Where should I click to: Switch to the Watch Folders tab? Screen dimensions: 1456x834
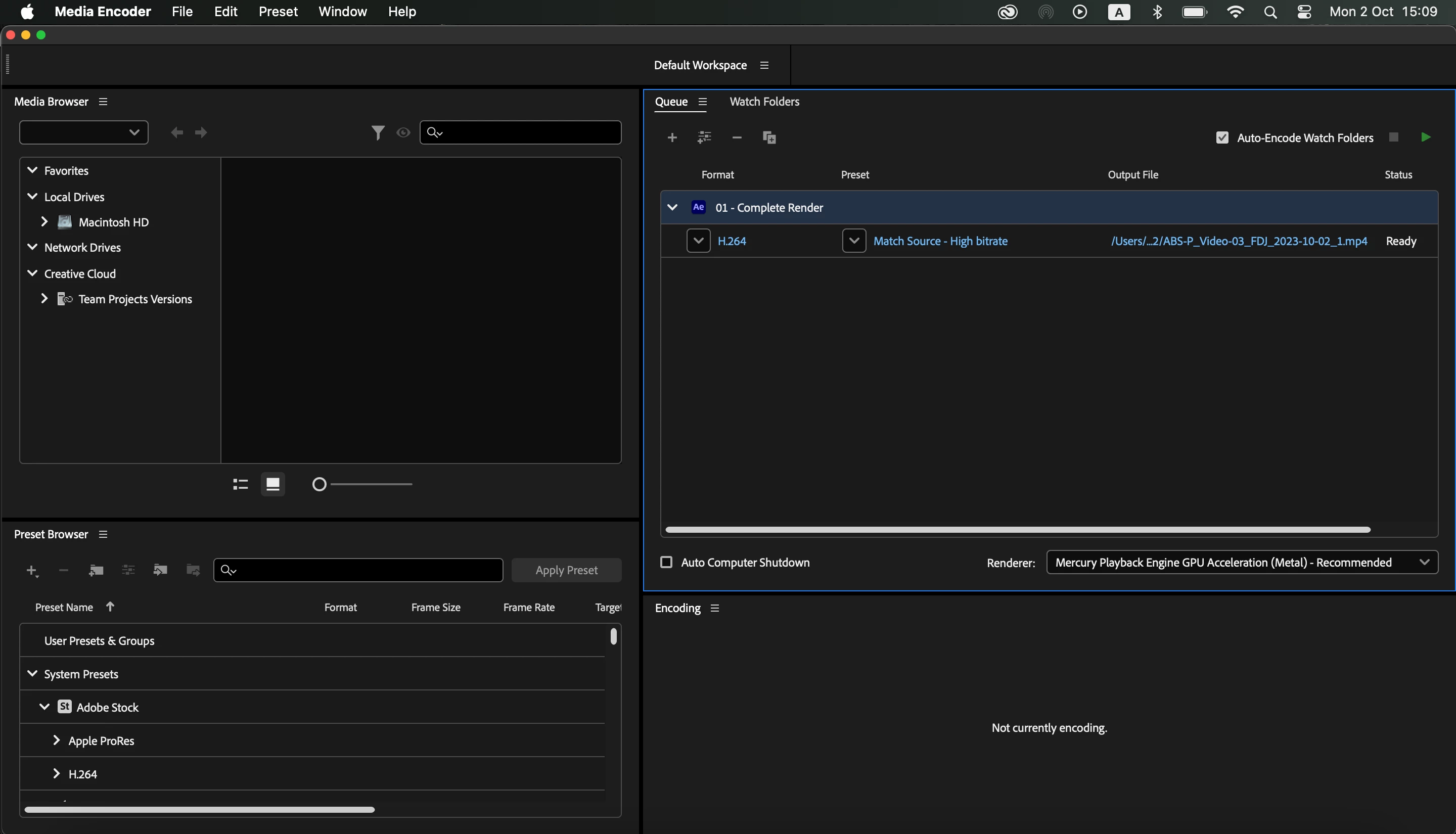[764, 102]
